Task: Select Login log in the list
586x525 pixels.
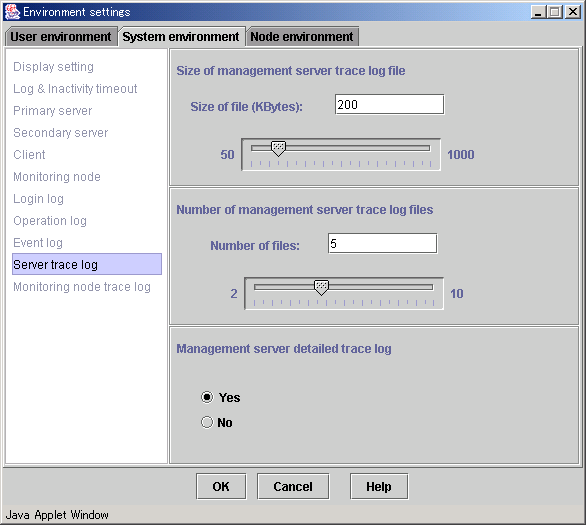Action: (x=38, y=199)
